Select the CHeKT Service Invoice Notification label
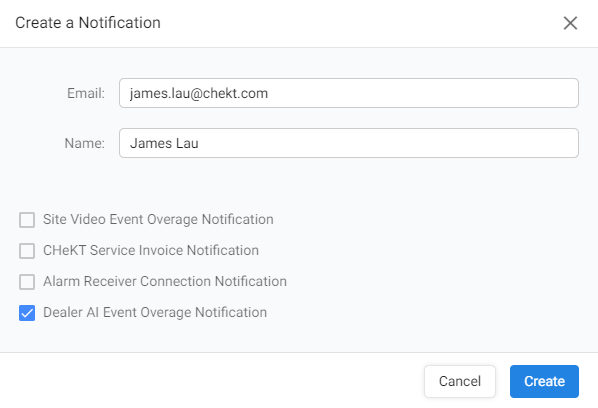 pyautogui.click(x=151, y=251)
